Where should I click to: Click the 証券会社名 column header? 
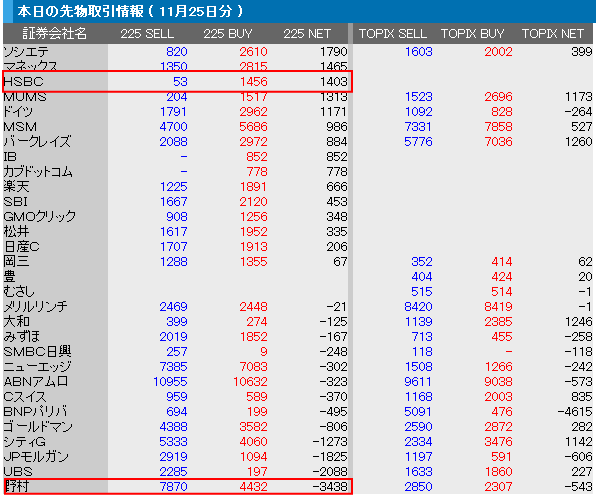point(54,34)
